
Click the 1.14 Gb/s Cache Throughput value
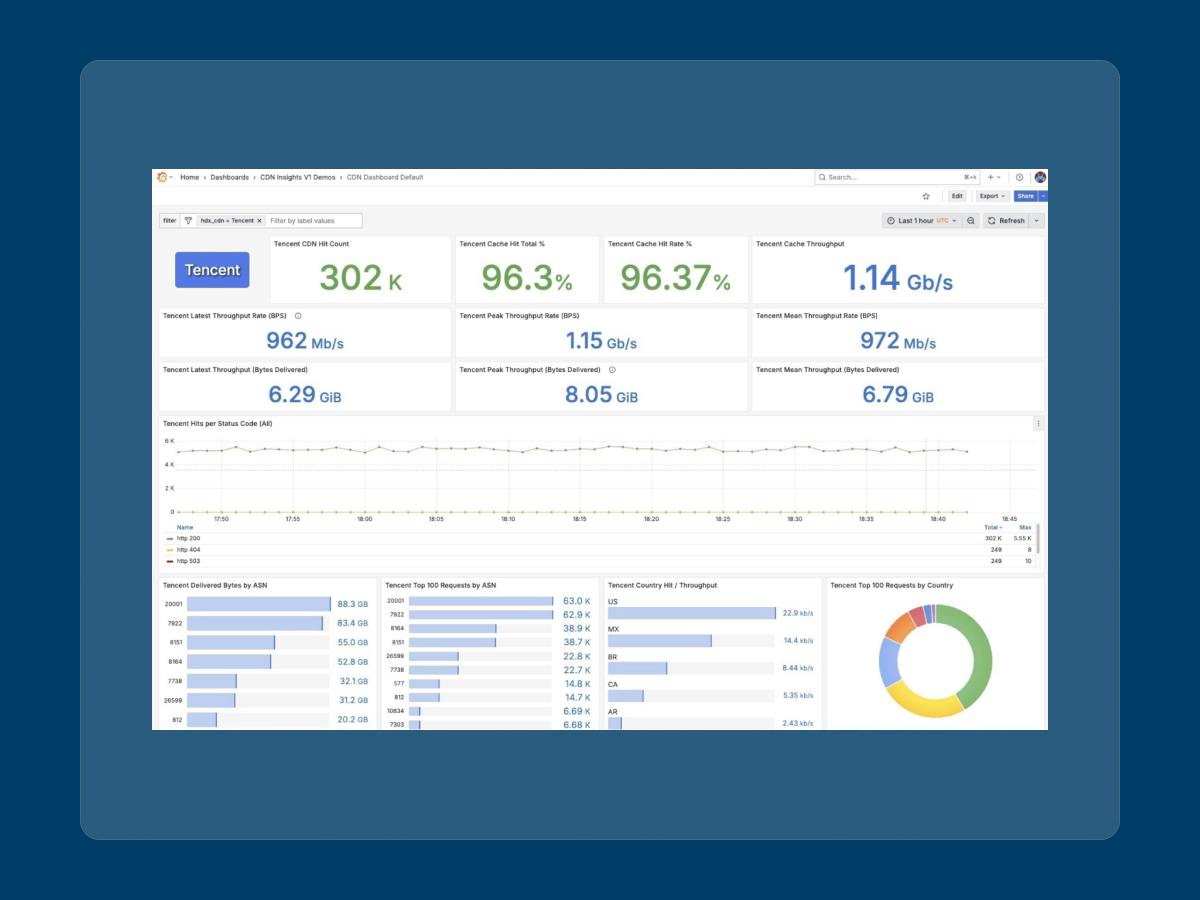pos(897,278)
